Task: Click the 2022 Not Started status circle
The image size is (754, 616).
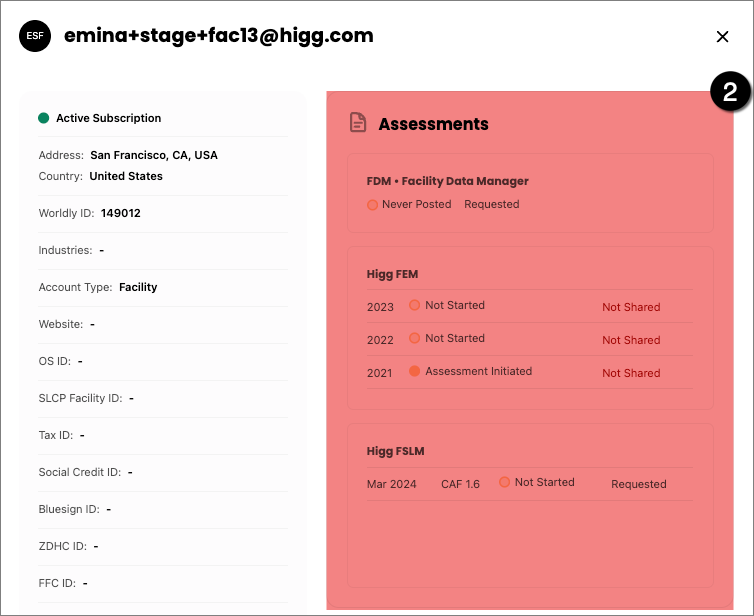Action: point(415,338)
